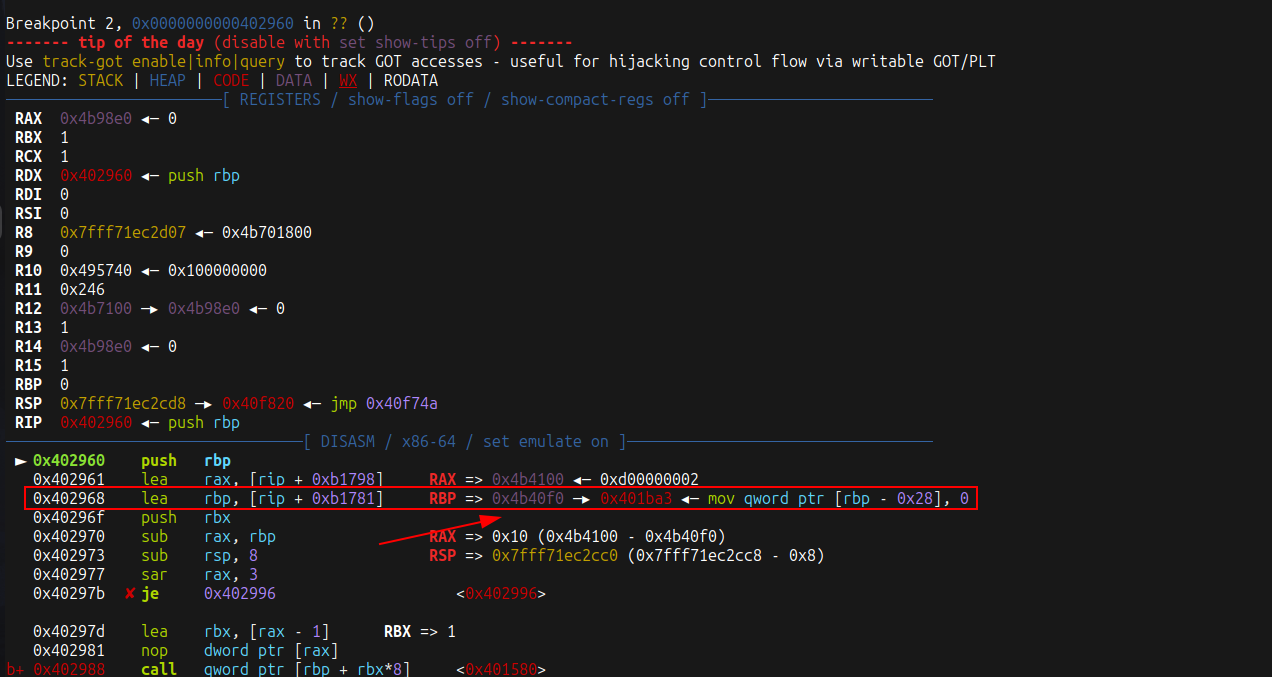
Task: Click address 0x402968 in the highlighted row
Action: [68, 498]
